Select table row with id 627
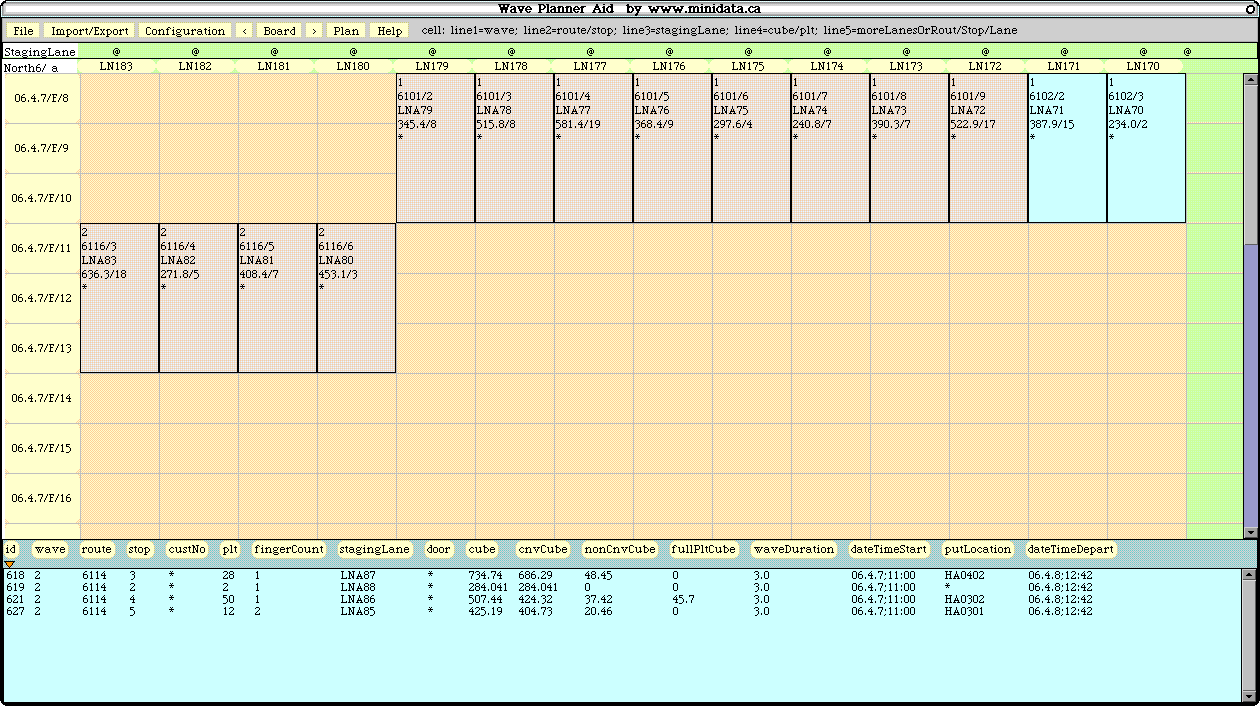 click(x=622, y=612)
